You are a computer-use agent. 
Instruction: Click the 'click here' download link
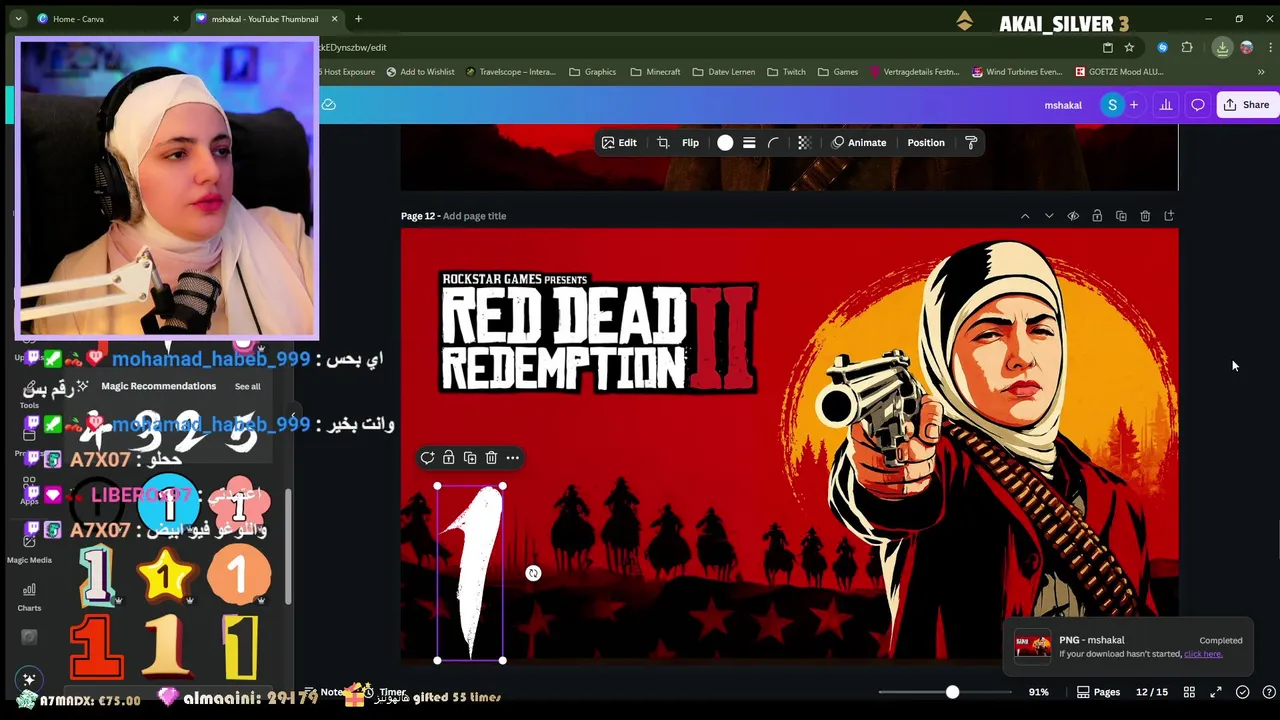click(x=1203, y=654)
